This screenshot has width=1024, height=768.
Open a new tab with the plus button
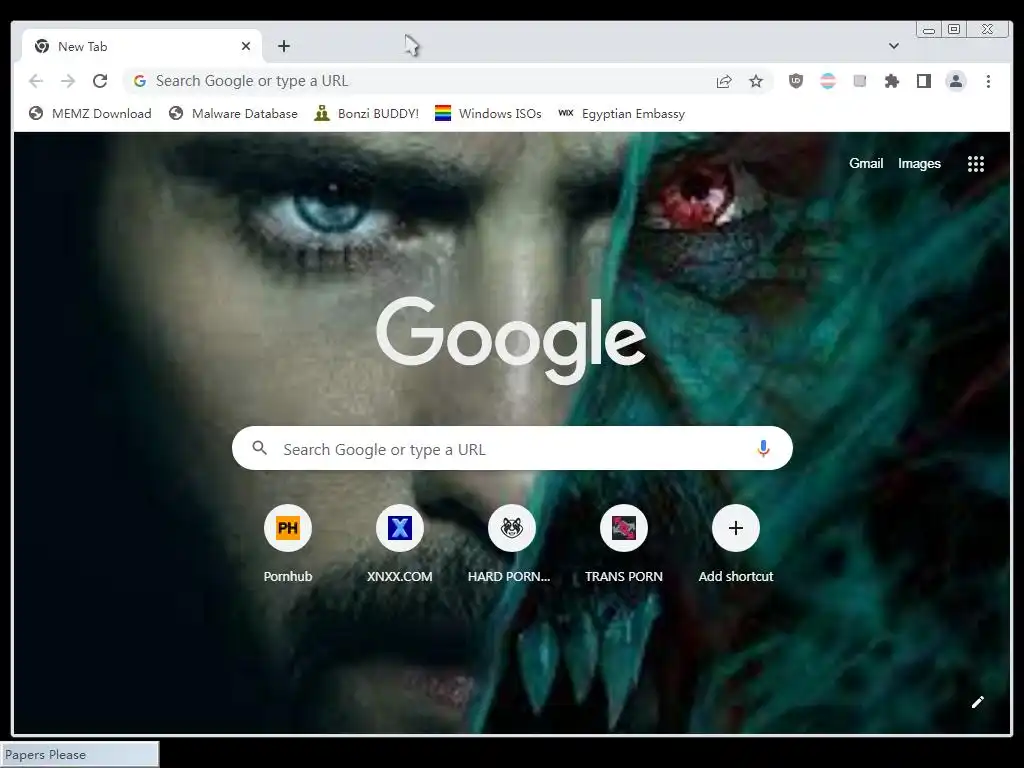tap(283, 46)
